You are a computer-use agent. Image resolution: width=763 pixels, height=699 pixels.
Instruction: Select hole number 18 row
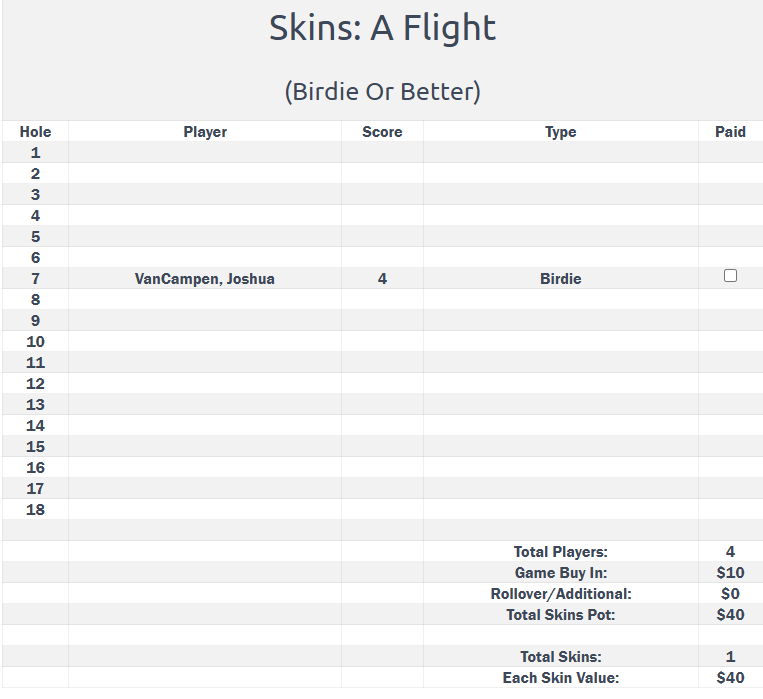click(35, 510)
